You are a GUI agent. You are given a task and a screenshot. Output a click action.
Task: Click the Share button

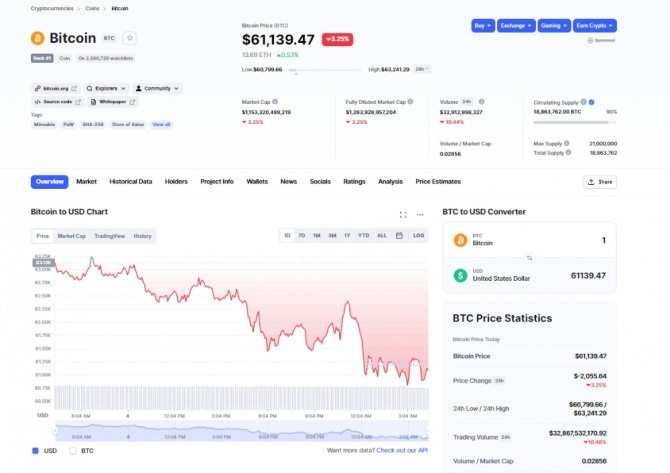click(599, 182)
